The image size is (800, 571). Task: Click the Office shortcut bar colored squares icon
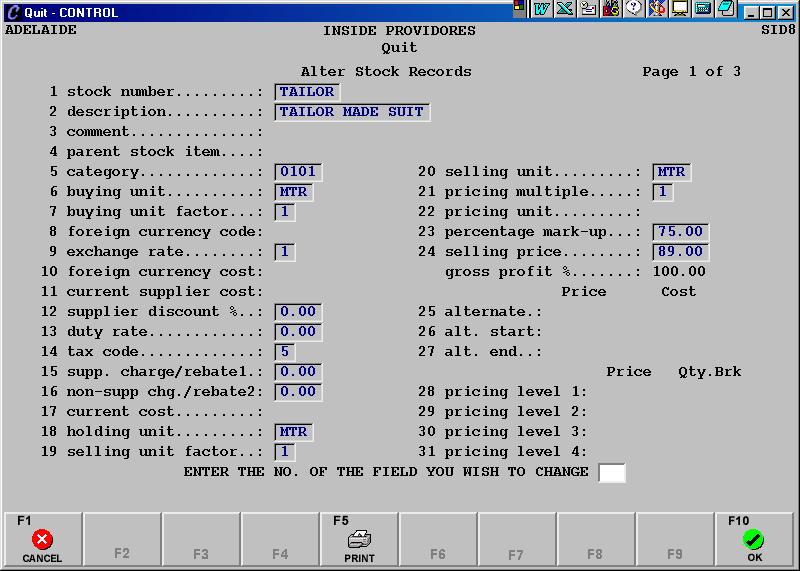click(x=519, y=9)
